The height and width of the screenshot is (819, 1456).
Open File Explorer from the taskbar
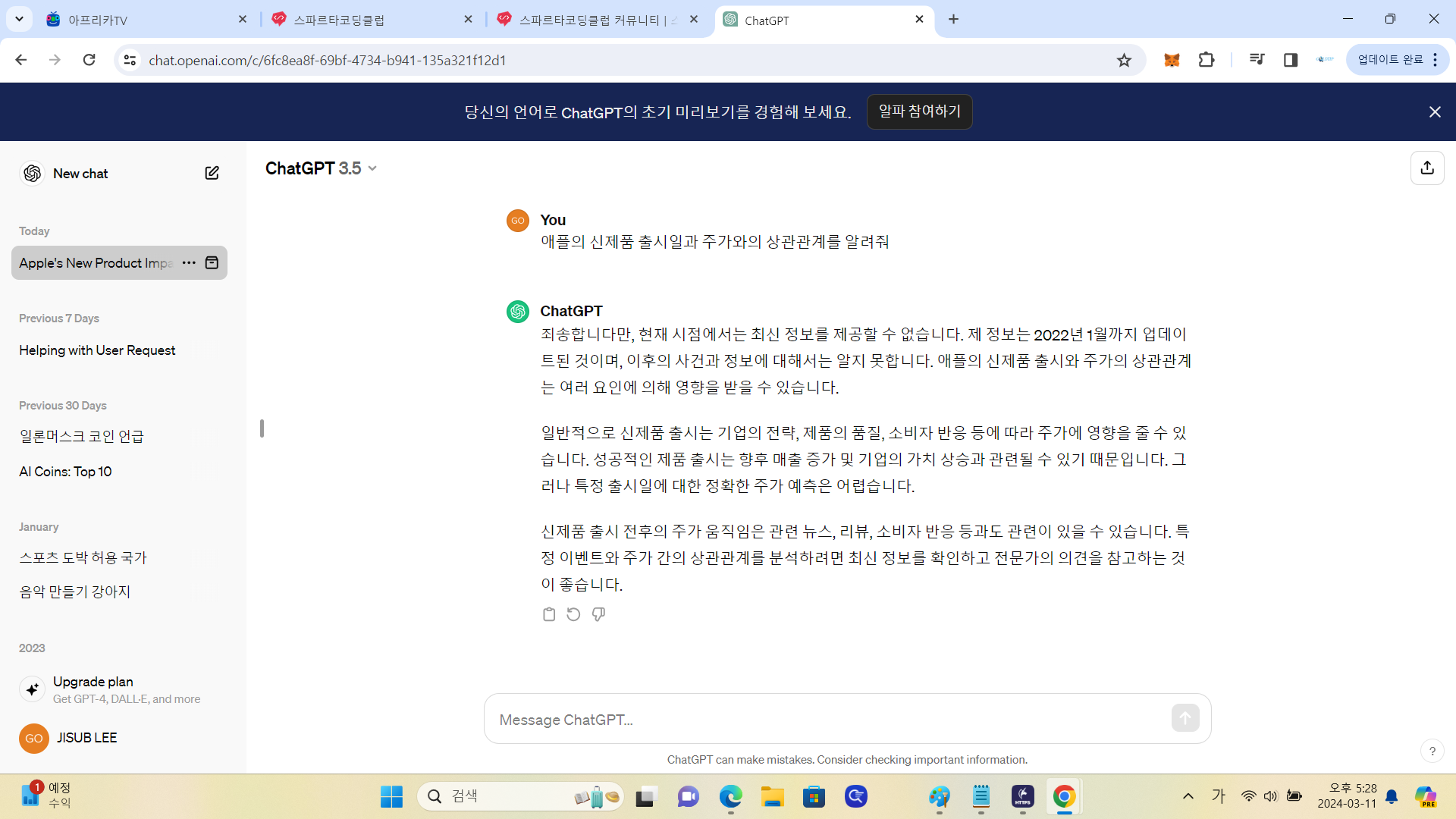pyautogui.click(x=772, y=796)
